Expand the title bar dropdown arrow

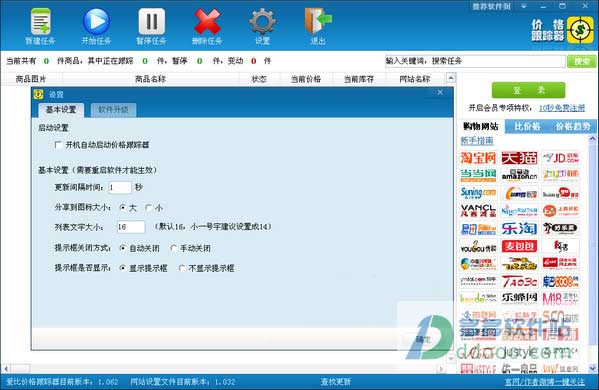[x=524, y=6]
